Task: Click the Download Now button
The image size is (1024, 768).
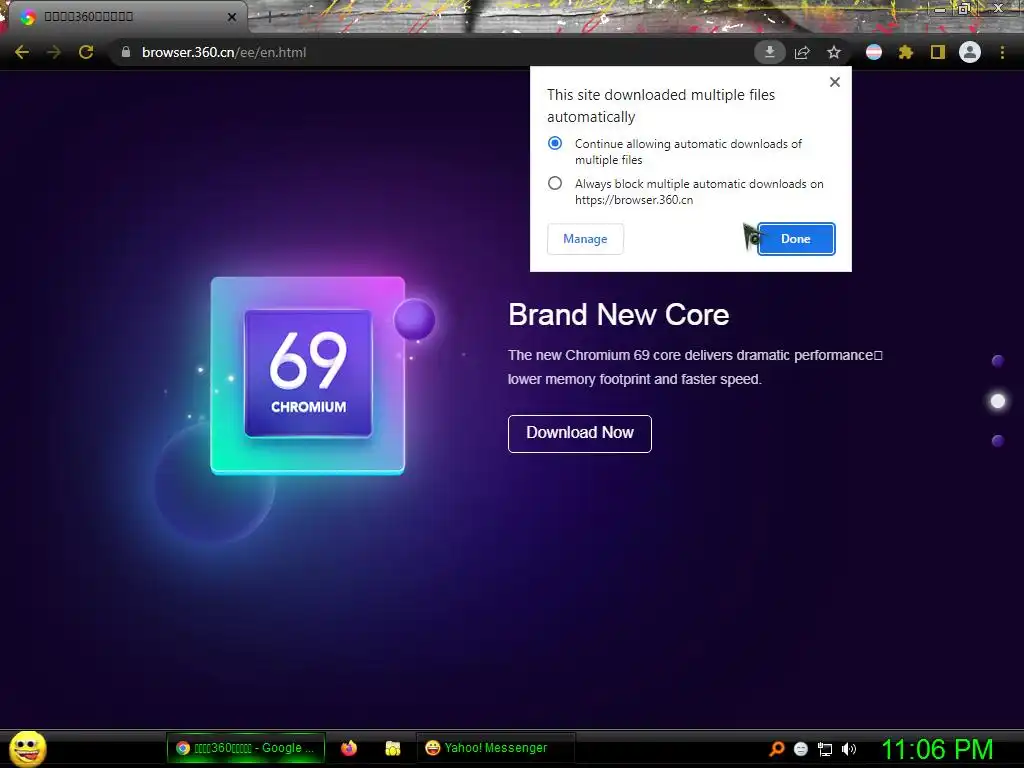Action: (580, 434)
